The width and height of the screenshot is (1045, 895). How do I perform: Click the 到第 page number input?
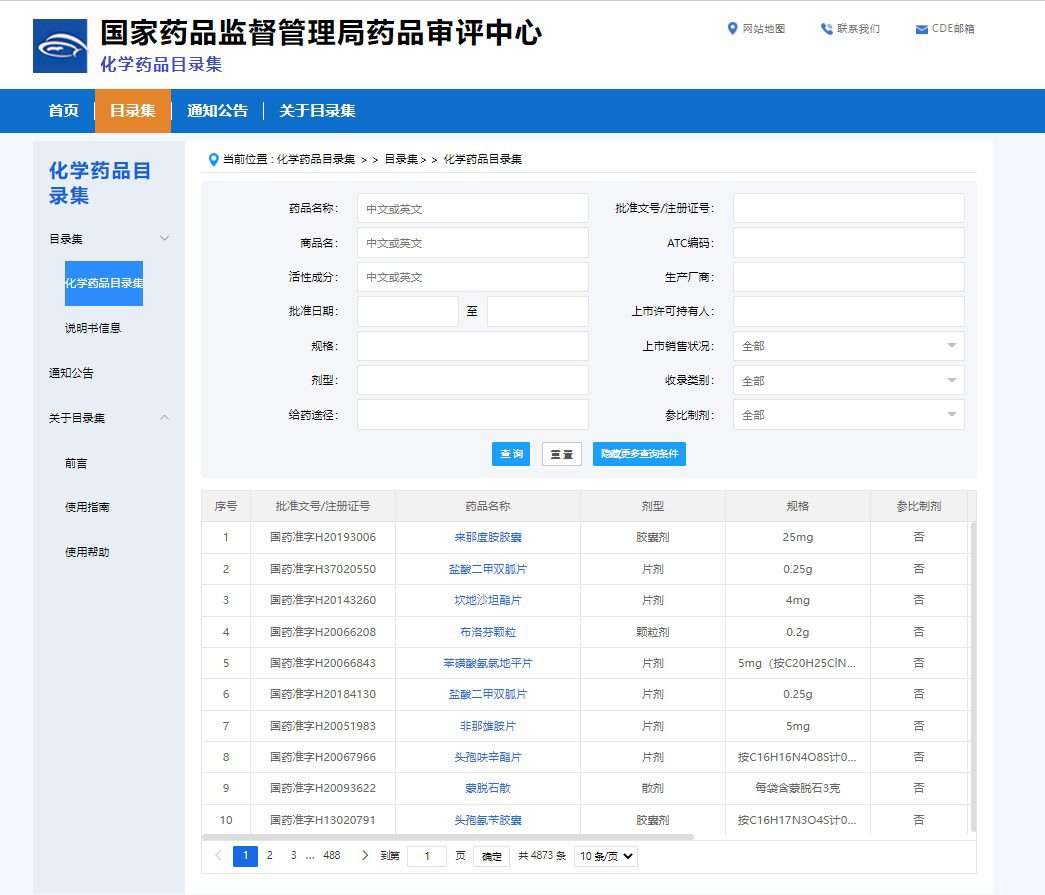point(427,856)
